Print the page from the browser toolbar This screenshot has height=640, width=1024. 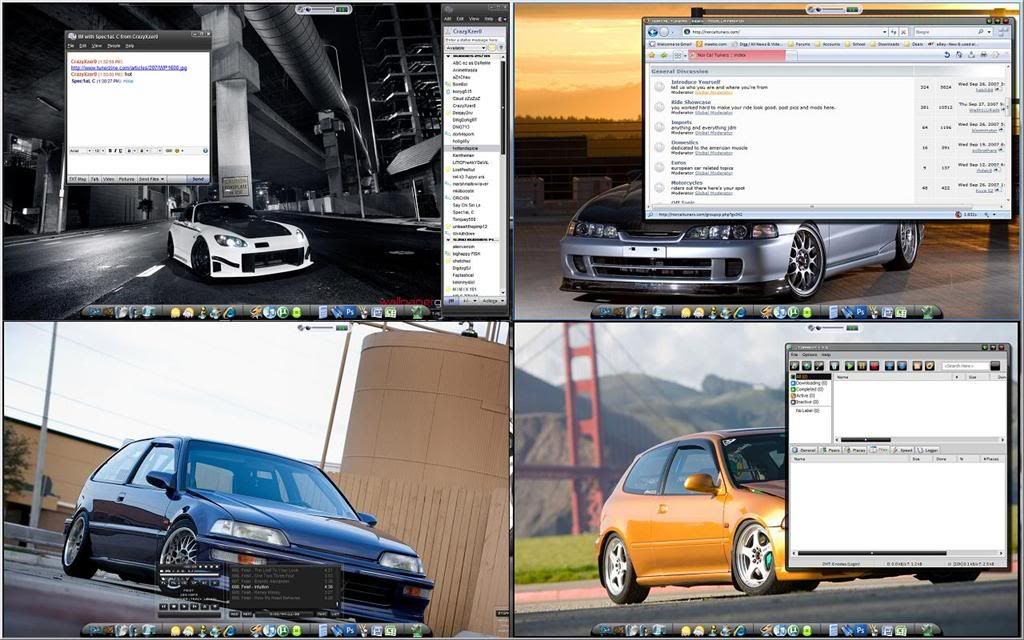[x=984, y=55]
